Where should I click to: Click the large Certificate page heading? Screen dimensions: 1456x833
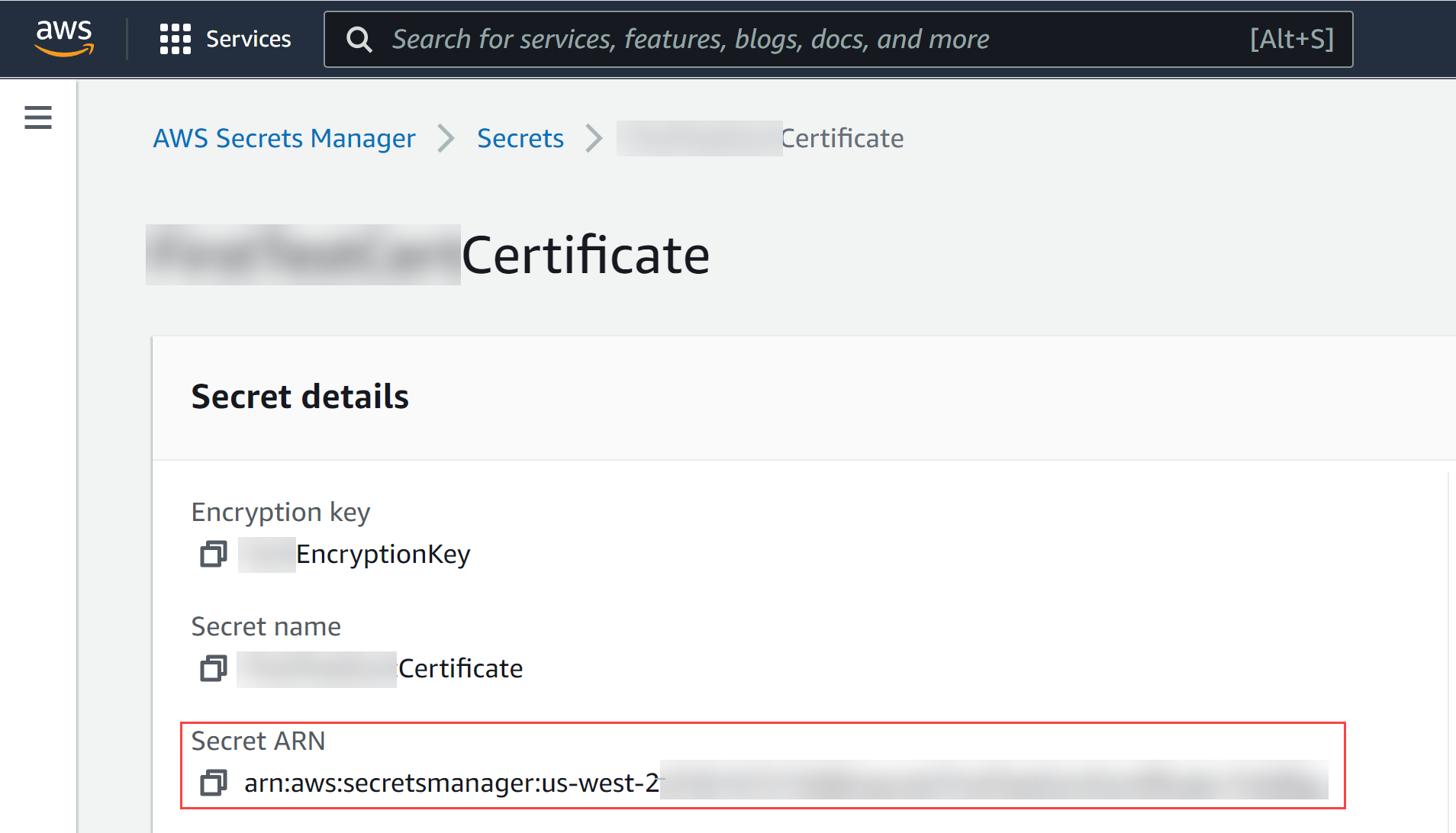pos(585,255)
